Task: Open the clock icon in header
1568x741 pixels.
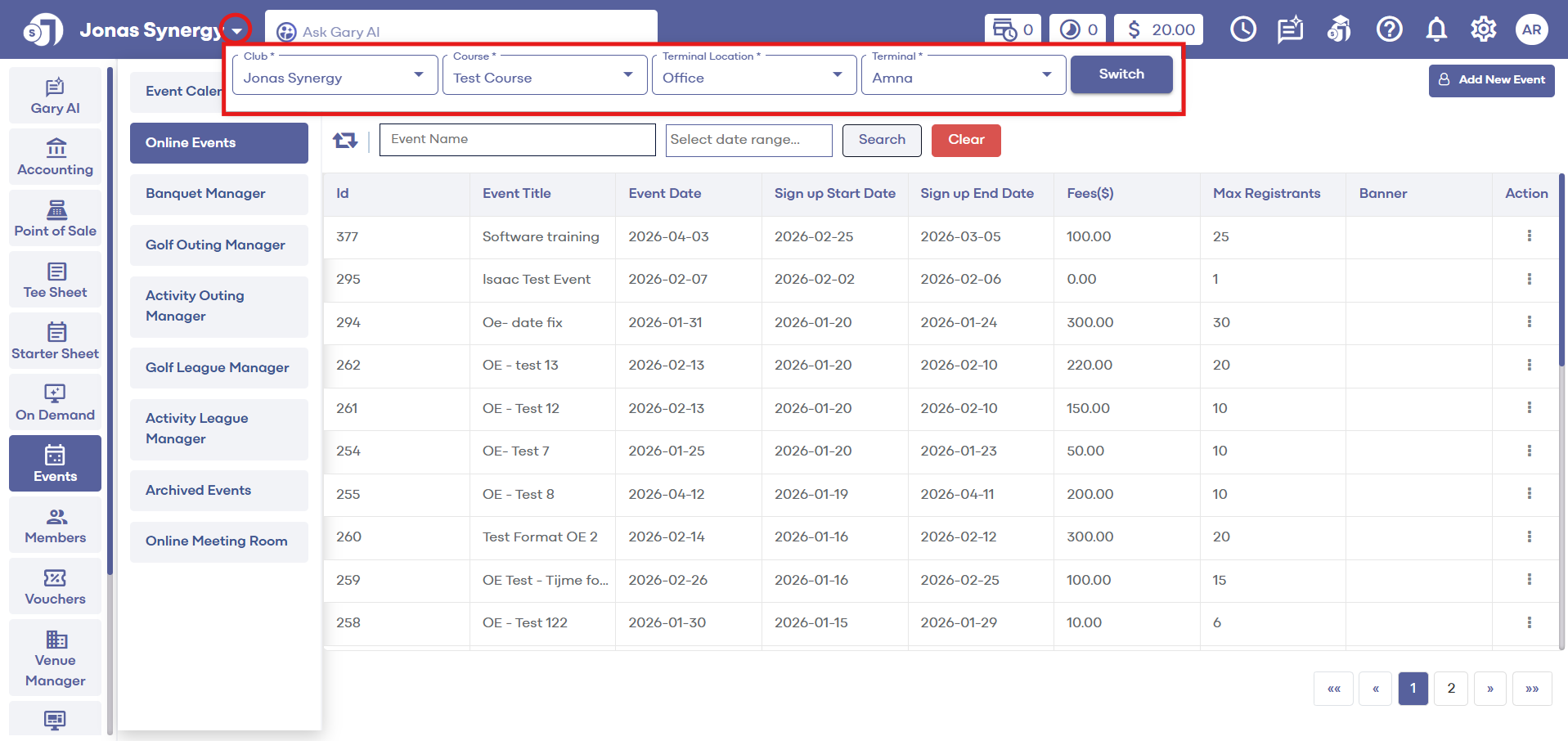Action: (x=1242, y=30)
